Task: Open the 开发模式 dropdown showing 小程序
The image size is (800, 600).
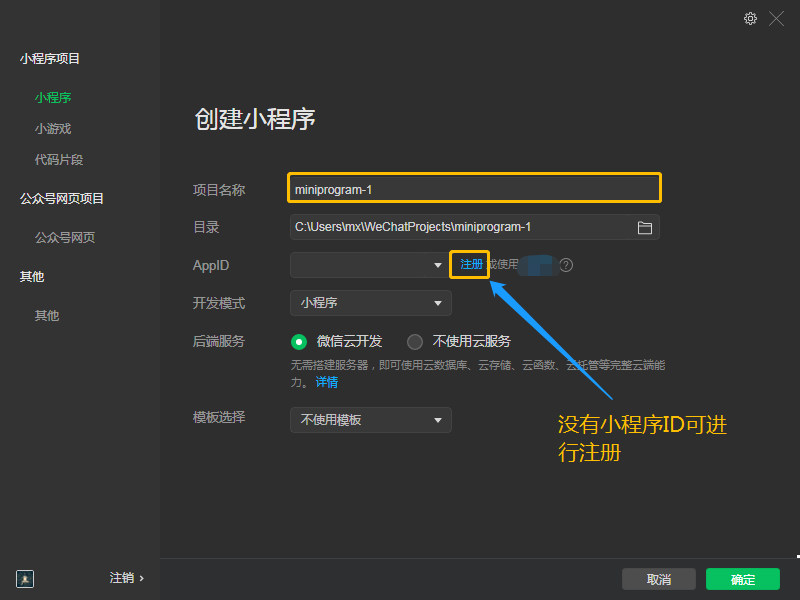Action: (x=370, y=303)
